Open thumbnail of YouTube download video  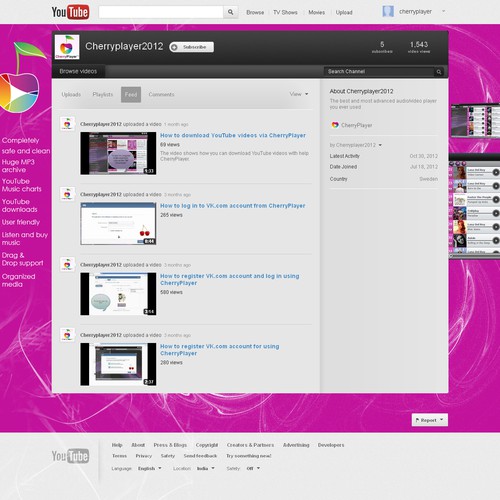[x=118, y=153]
